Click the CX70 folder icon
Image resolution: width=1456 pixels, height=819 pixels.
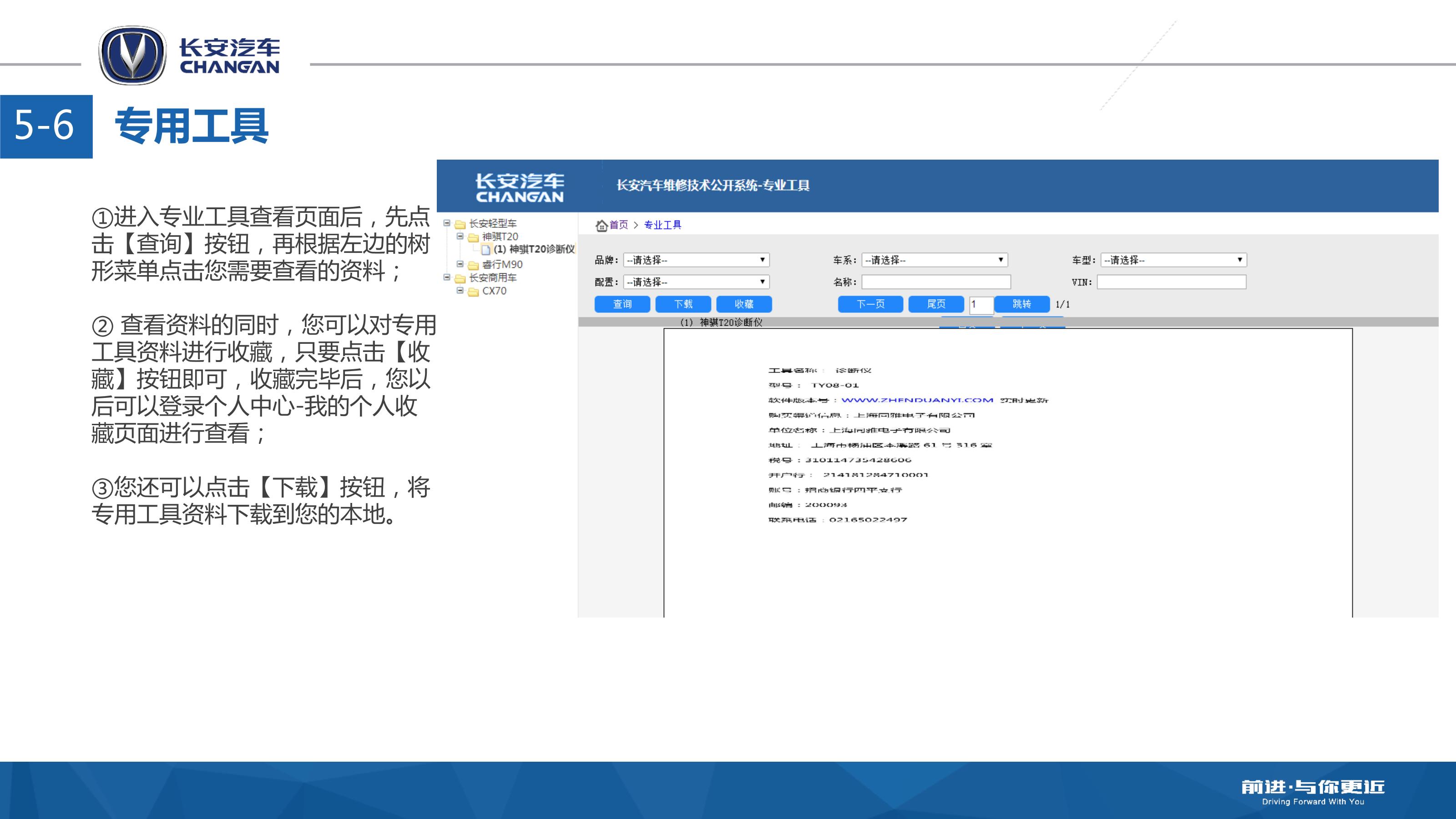[x=474, y=291]
